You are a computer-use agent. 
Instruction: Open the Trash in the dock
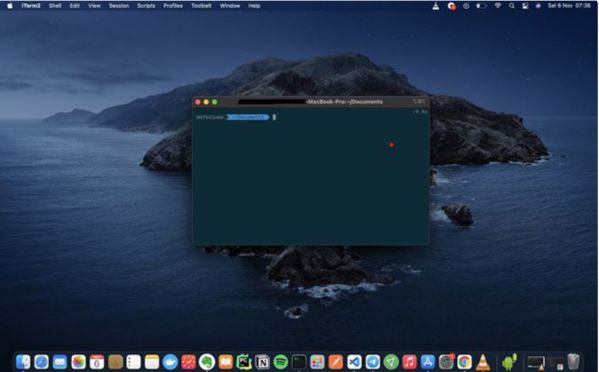[573, 361]
